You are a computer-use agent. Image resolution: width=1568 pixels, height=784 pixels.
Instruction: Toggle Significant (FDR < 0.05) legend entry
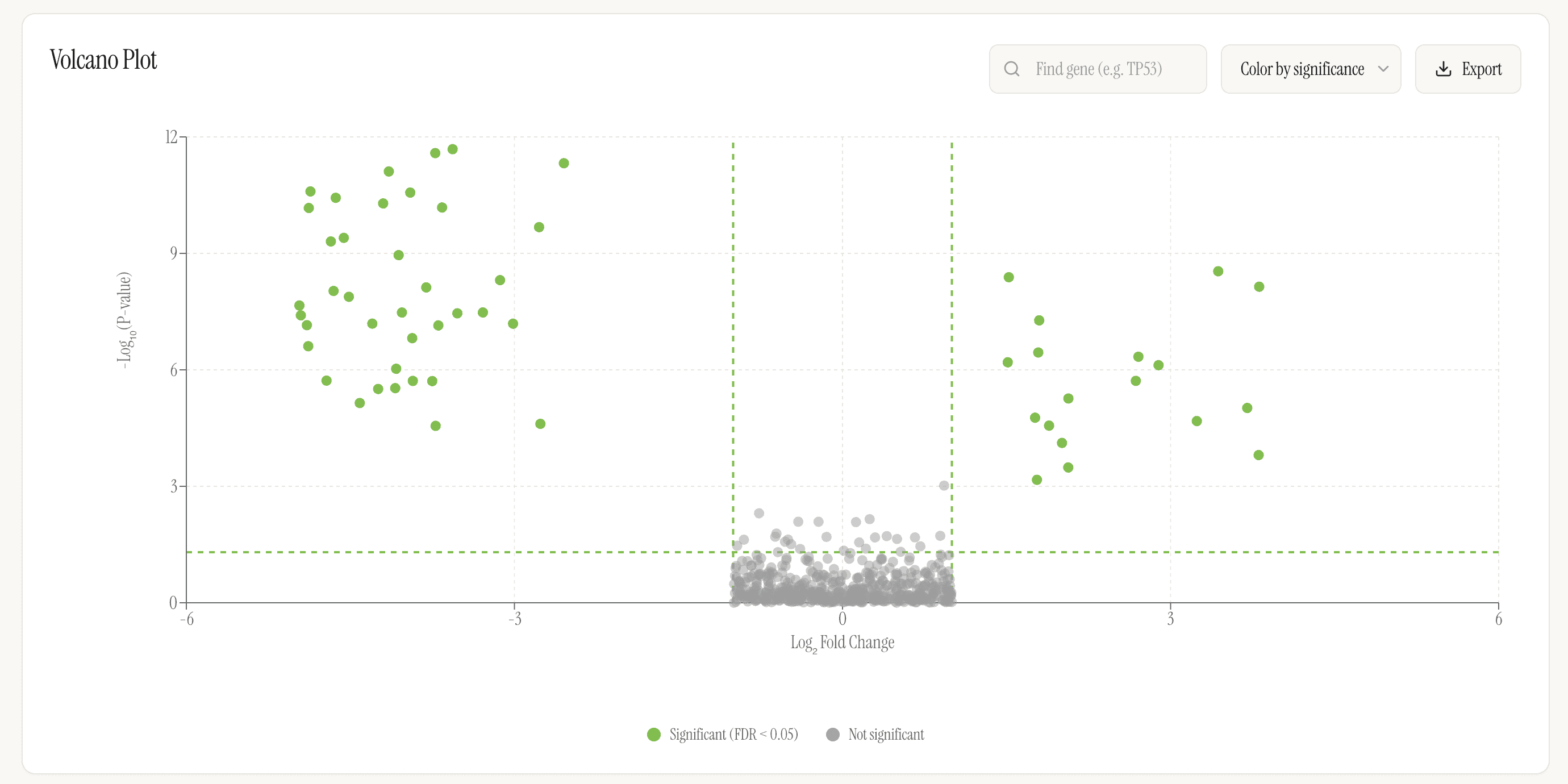733,734
